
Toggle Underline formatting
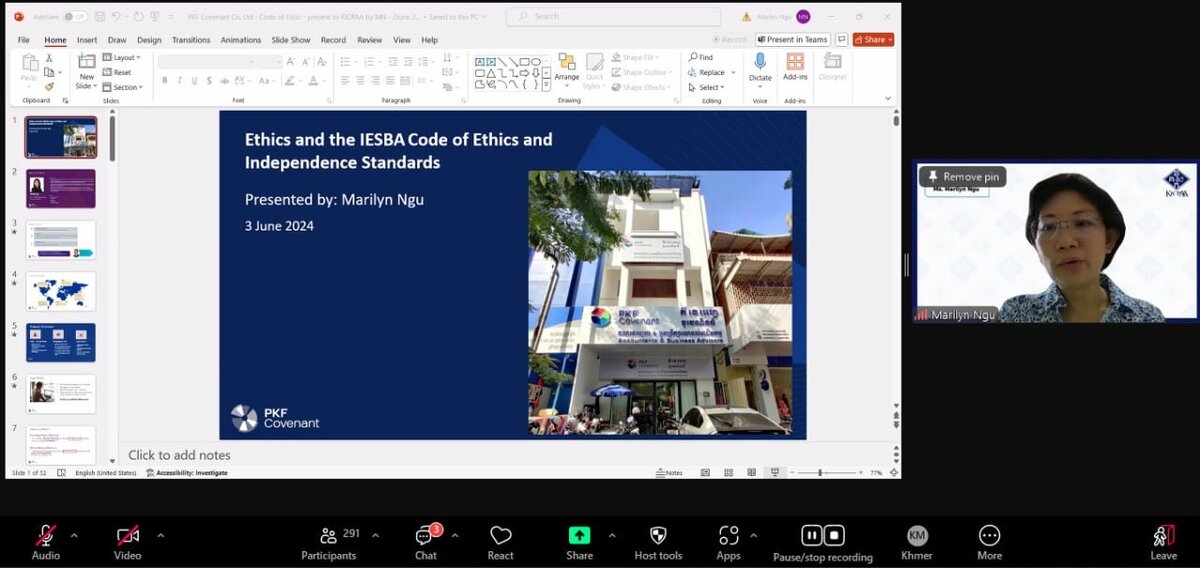[x=194, y=81]
